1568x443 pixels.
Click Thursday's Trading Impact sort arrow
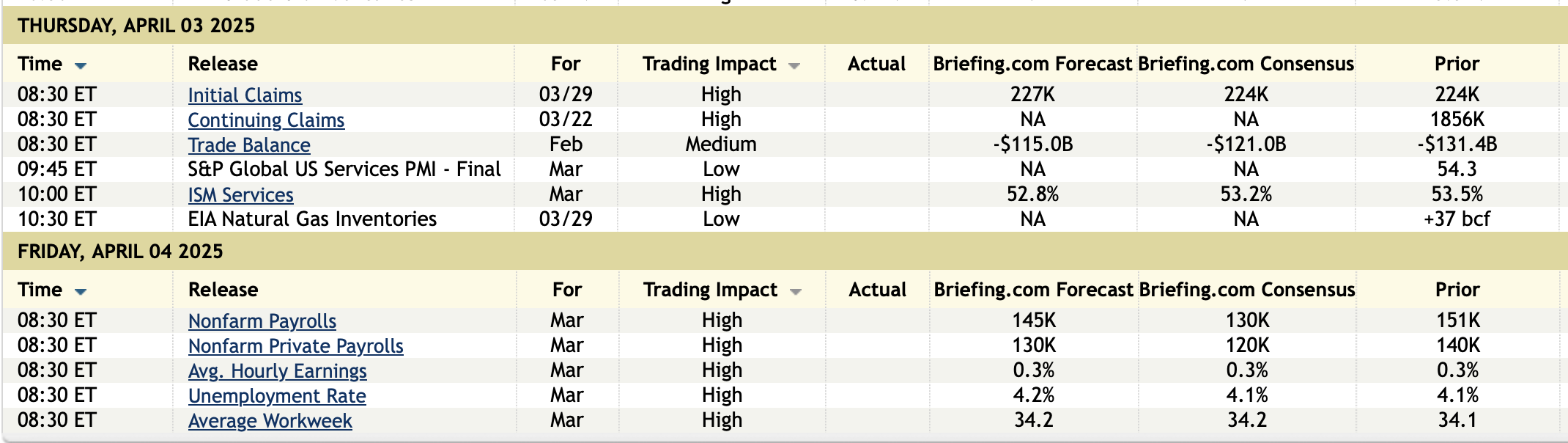(794, 66)
